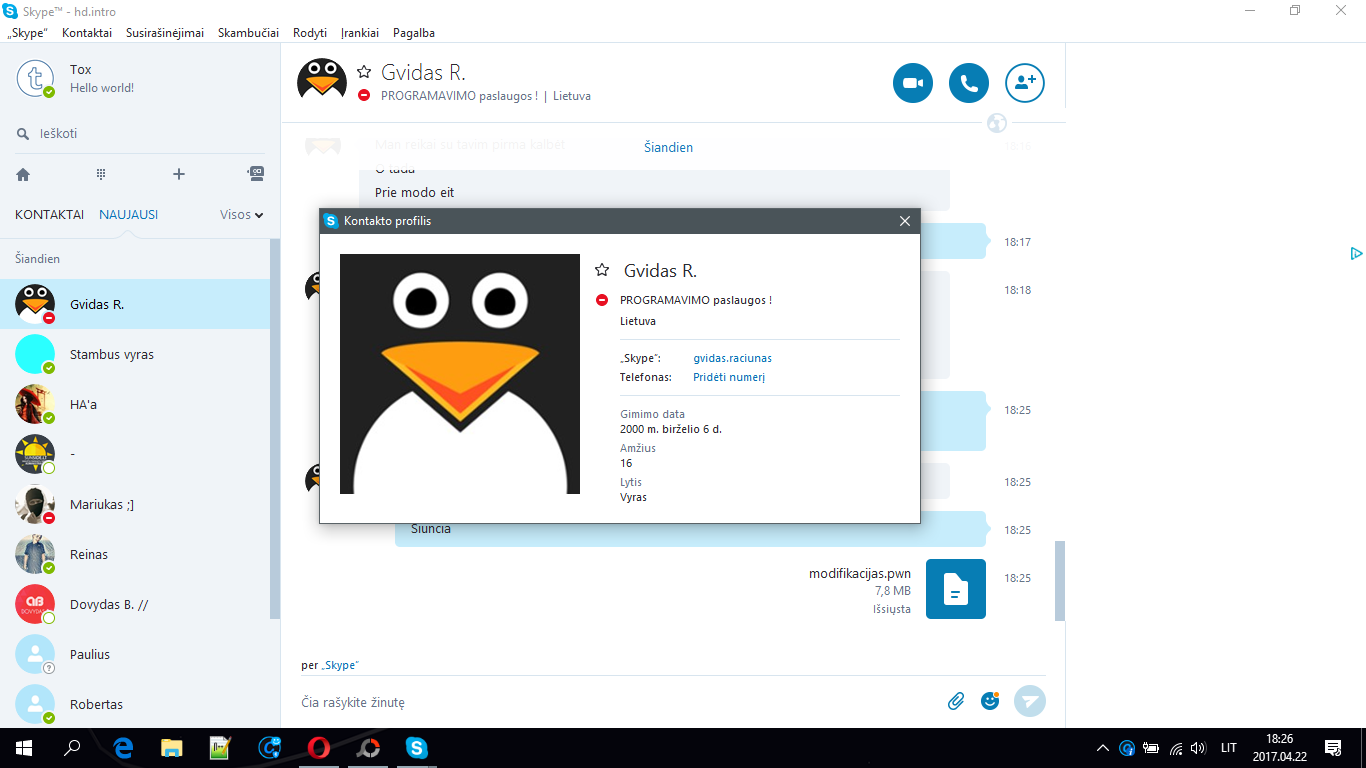1366x768 pixels.
Task: Click the modifikacijas.pwn file name
Action: (860, 573)
